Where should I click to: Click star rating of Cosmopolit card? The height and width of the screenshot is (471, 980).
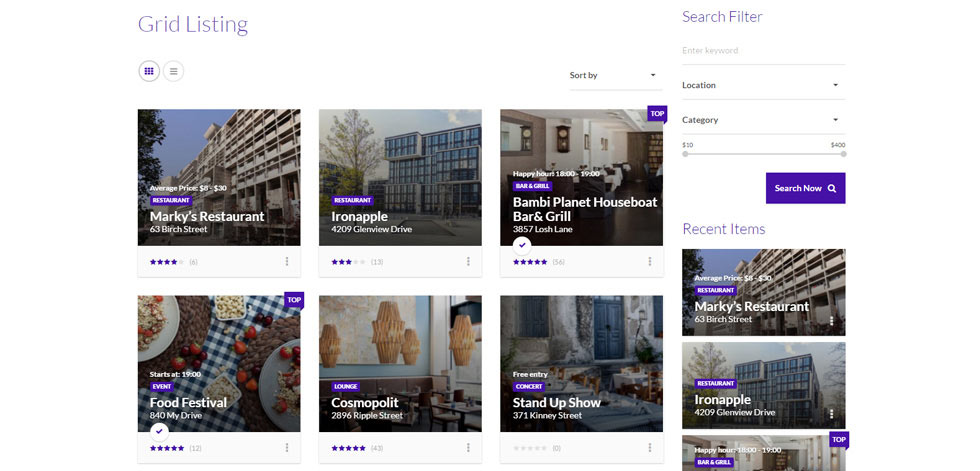click(348, 449)
